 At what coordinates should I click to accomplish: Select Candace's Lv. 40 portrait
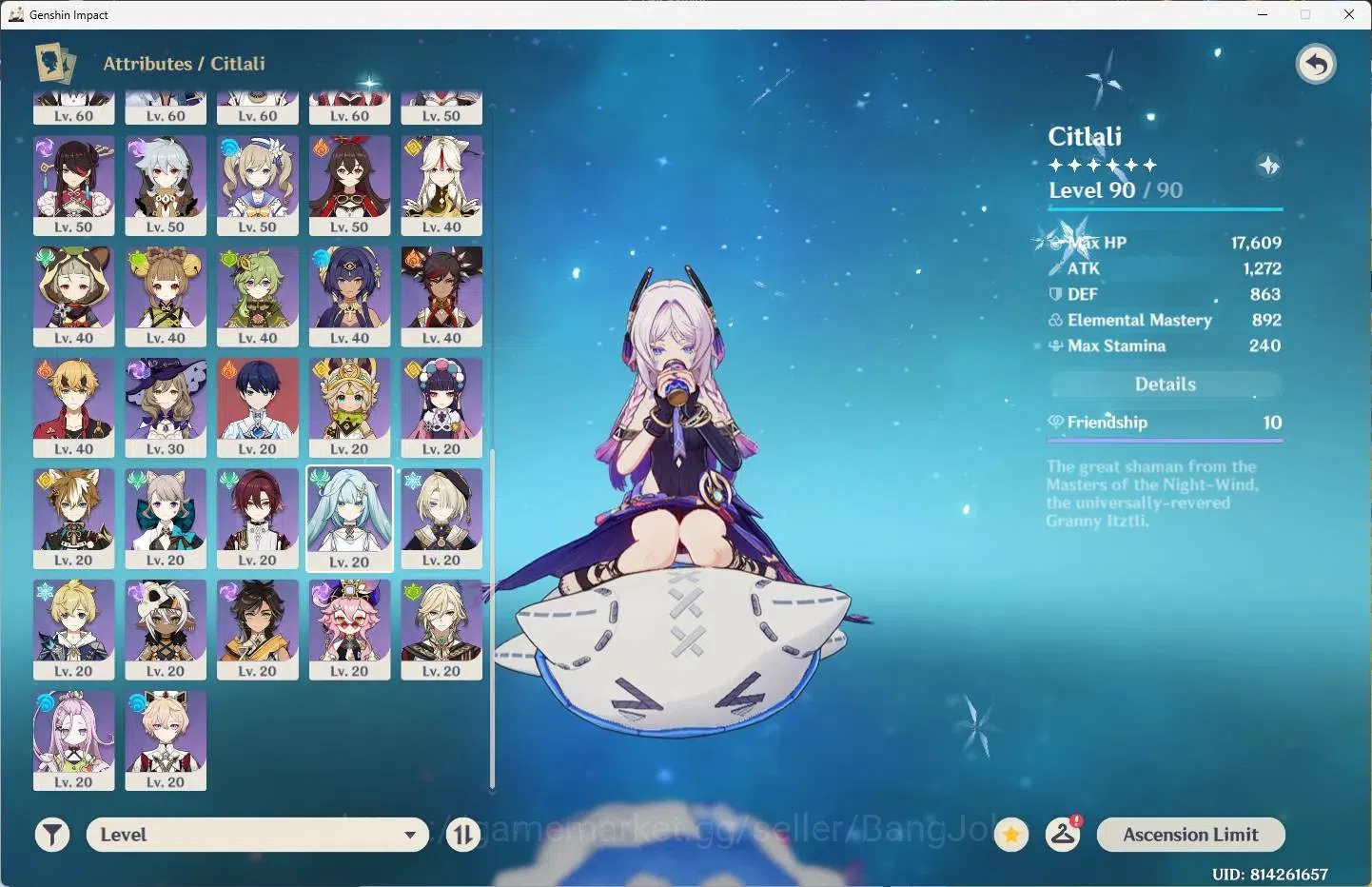(350, 297)
